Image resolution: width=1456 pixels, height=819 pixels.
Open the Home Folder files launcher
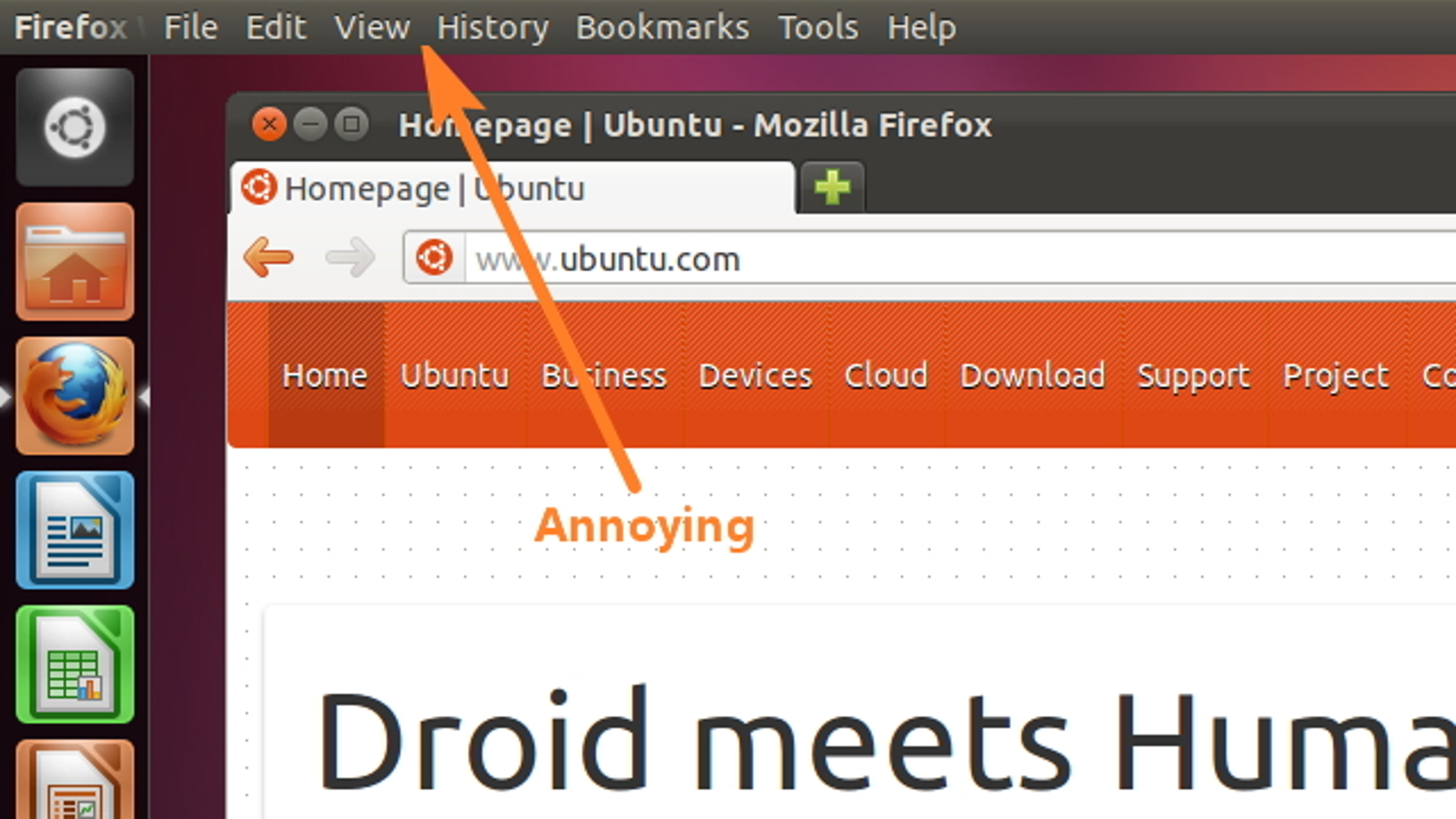(x=75, y=262)
